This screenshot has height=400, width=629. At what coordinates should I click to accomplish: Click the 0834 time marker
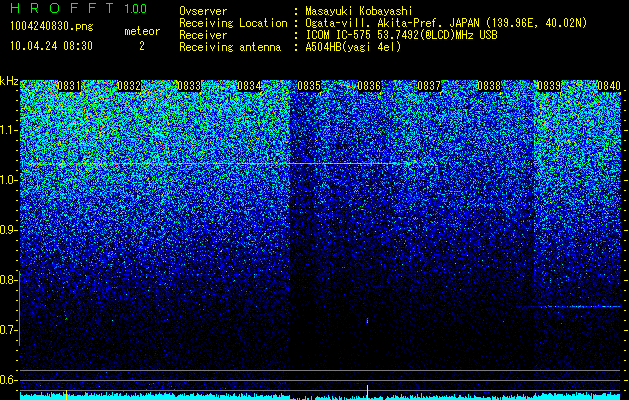pos(249,86)
